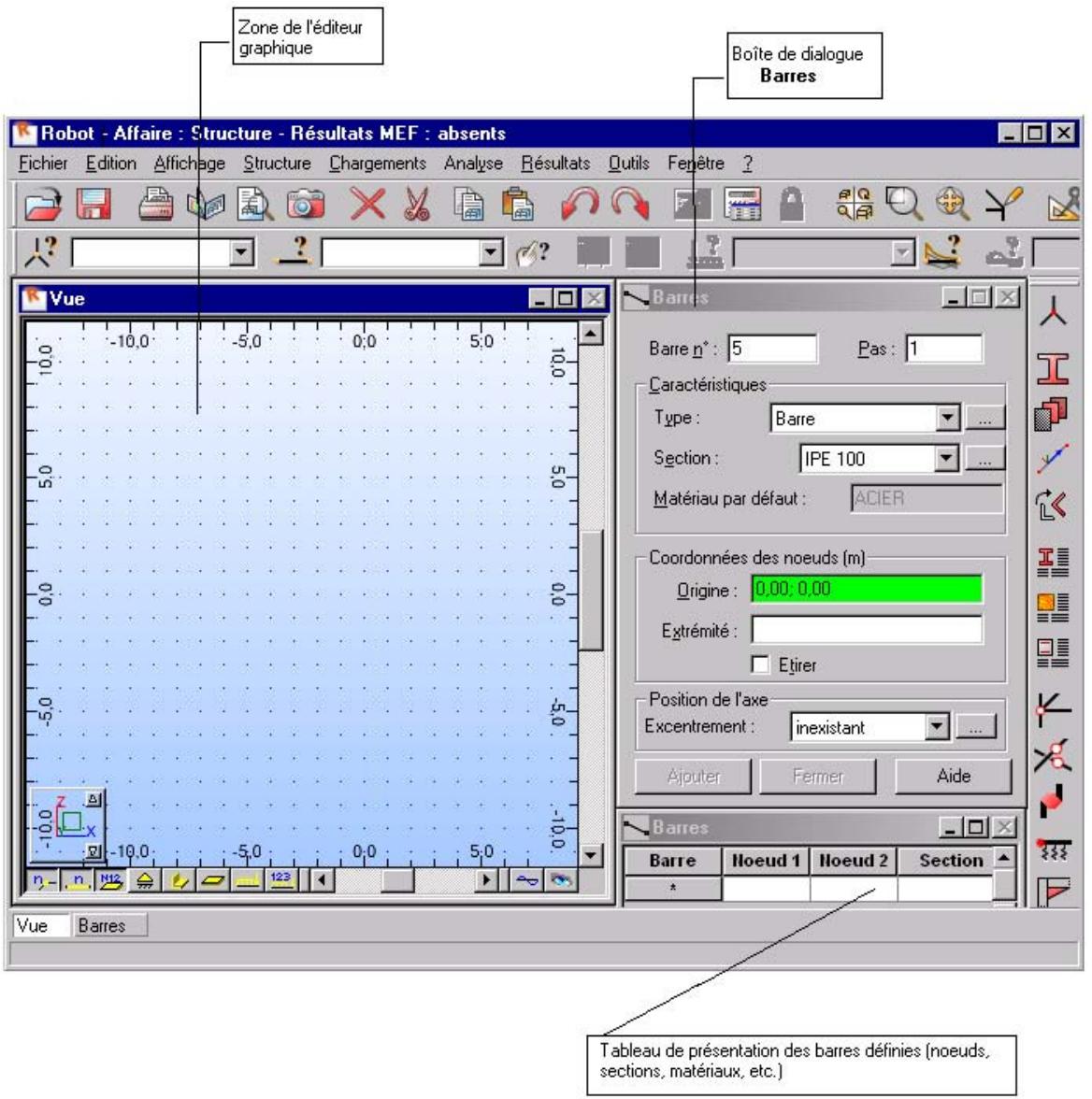The image size is (1092, 1099).
Task: Toggle node numbers display in Vue toolbar
Action: click(44, 880)
